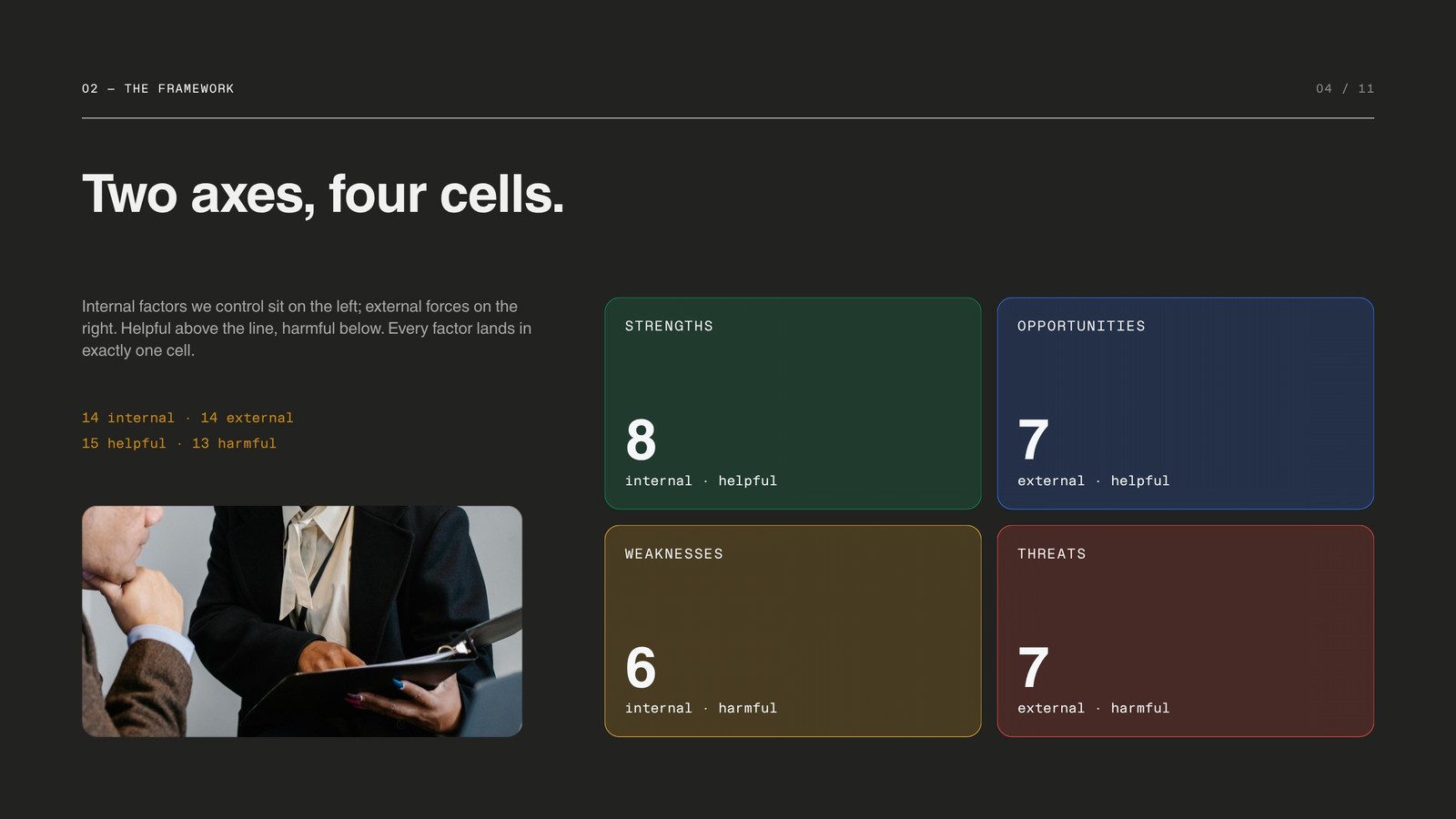Select the '14 internal · 14 external' line

[187, 418]
